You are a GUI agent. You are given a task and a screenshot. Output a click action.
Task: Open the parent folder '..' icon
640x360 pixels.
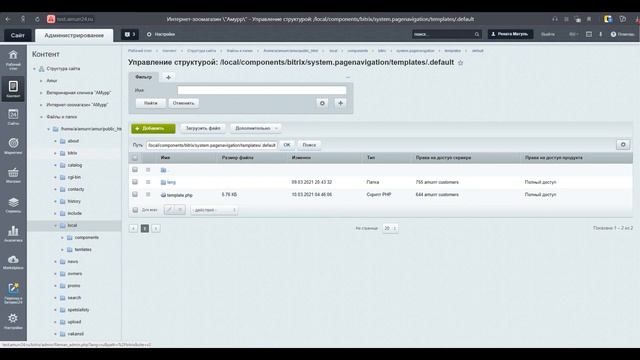pyautogui.click(x=164, y=170)
